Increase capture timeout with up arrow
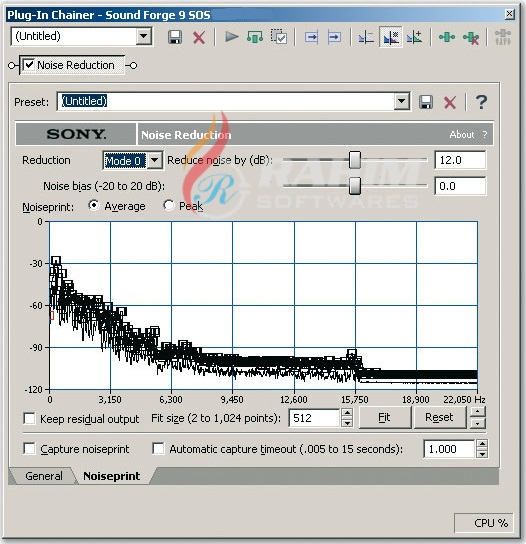This screenshot has height=544, width=526. pyautogui.click(x=482, y=444)
